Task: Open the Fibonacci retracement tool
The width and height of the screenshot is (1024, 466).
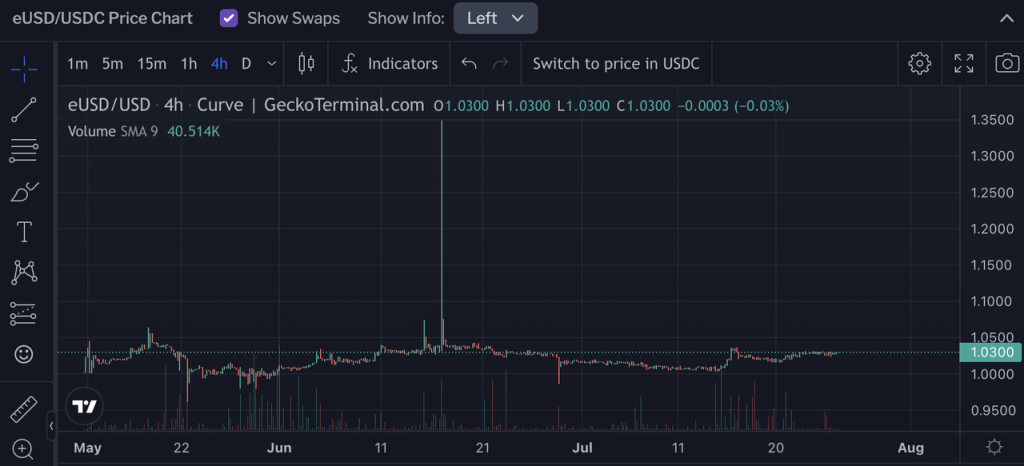Action: click(x=24, y=150)
